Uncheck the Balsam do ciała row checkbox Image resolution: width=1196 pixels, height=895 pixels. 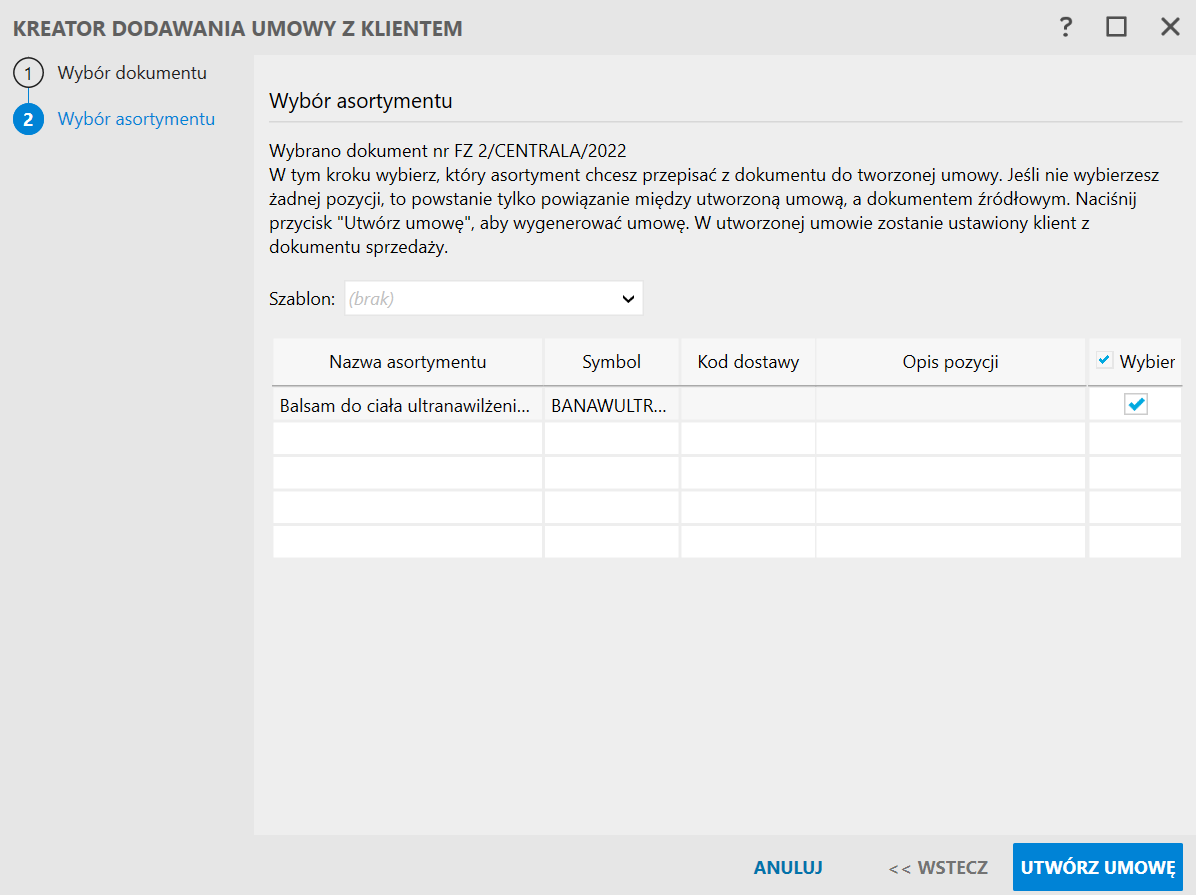(x=1136, y=404)
